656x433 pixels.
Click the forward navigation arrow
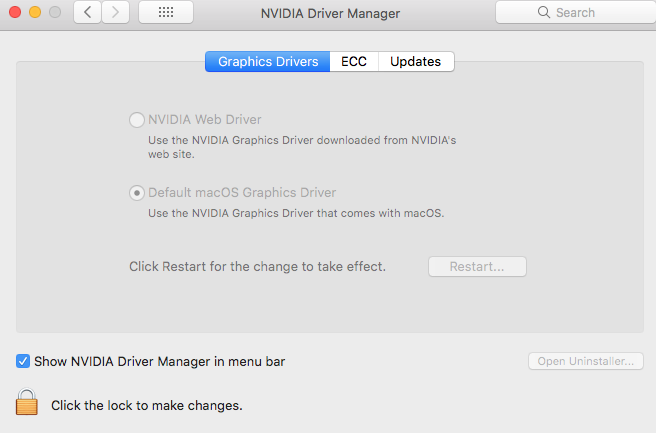click(116, 13)
